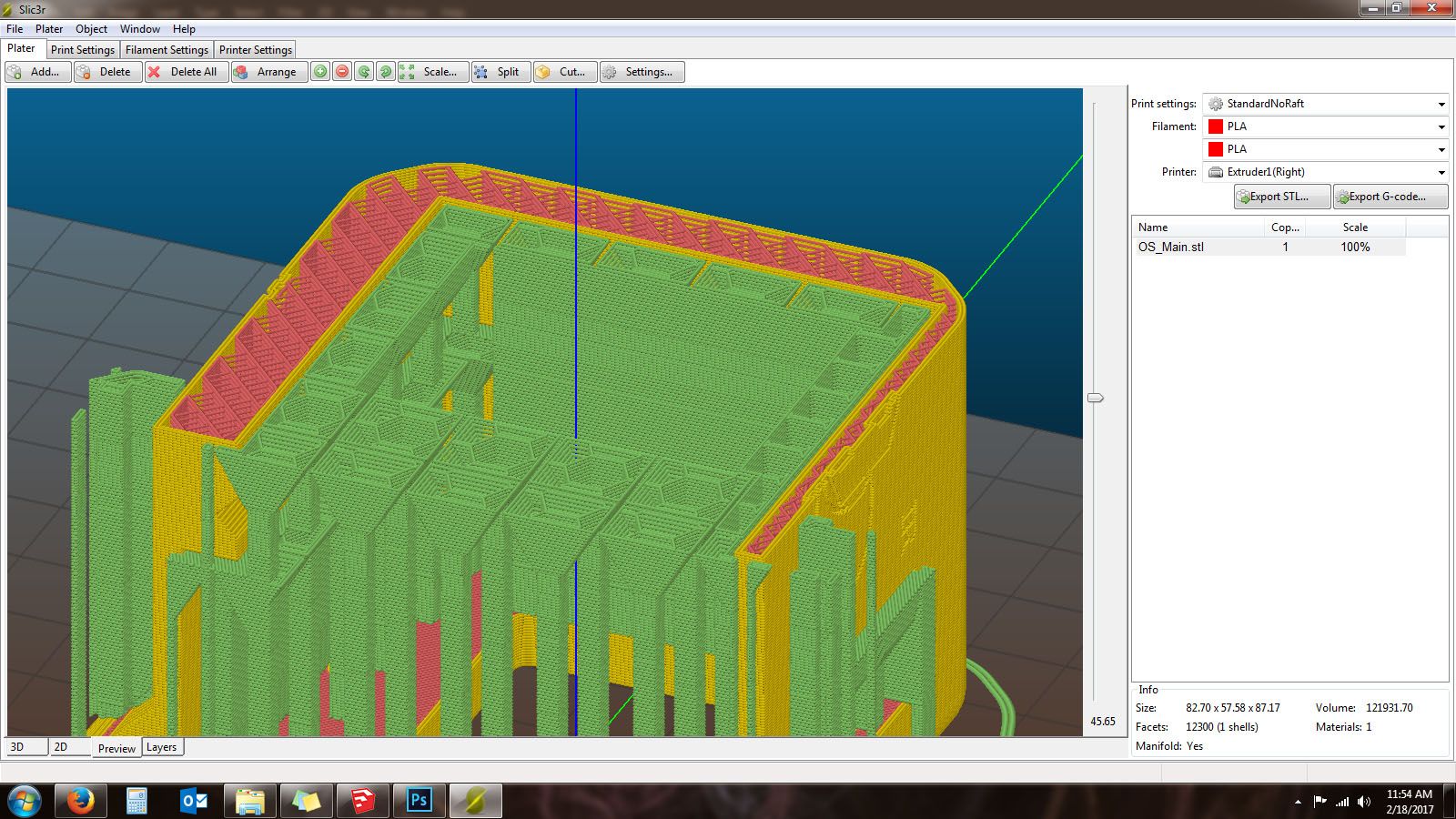This screenshot has width=1456, height=819.
Task: Expand the first Filament PLA dropdown
Action: pos(1326,126)
